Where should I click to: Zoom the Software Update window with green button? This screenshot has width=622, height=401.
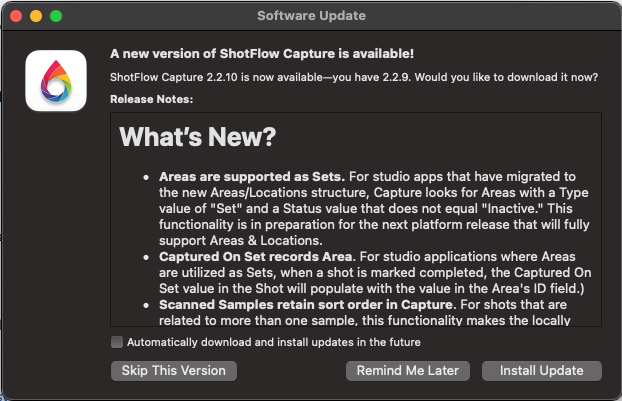click(x=56, y=16)
